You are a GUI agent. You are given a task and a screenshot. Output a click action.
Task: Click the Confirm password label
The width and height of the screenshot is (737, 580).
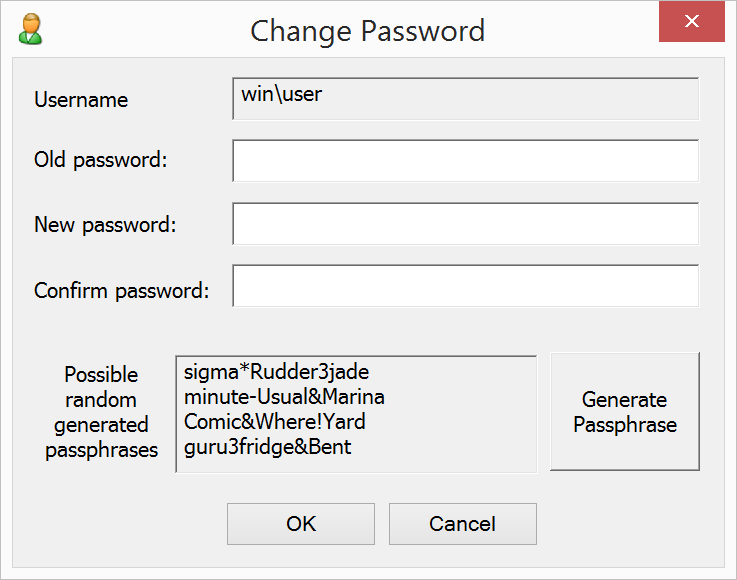[x=122, y=291]
